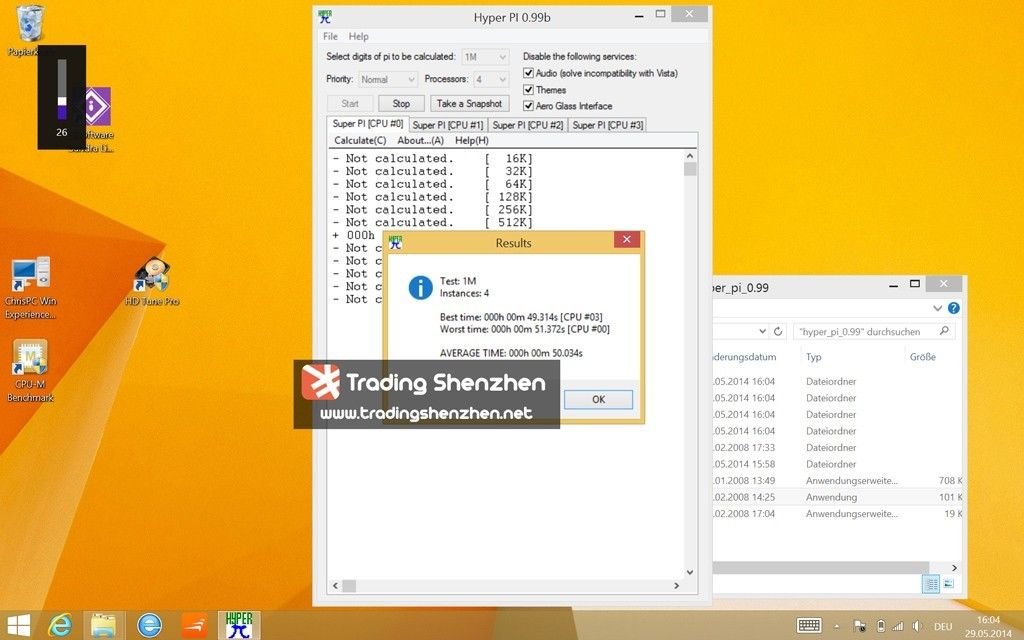Click the Stop button
The width and height of the screenshot is (1024, 640).
tap(402, 104)
